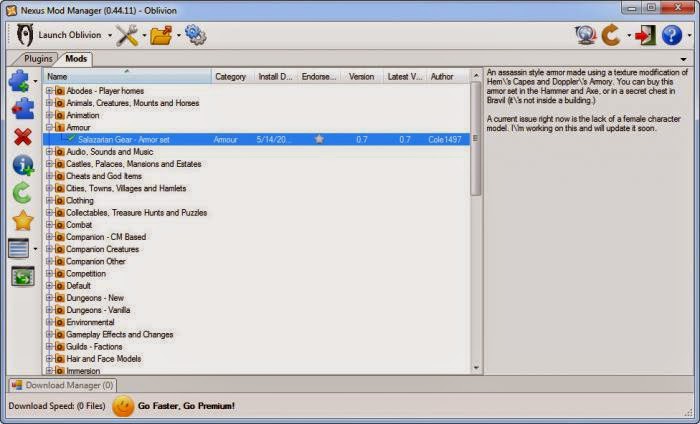Image resolution: width=700 pixels, height=424 pixels.
Task: Select the Companion Other category
Action: (96, 261)
